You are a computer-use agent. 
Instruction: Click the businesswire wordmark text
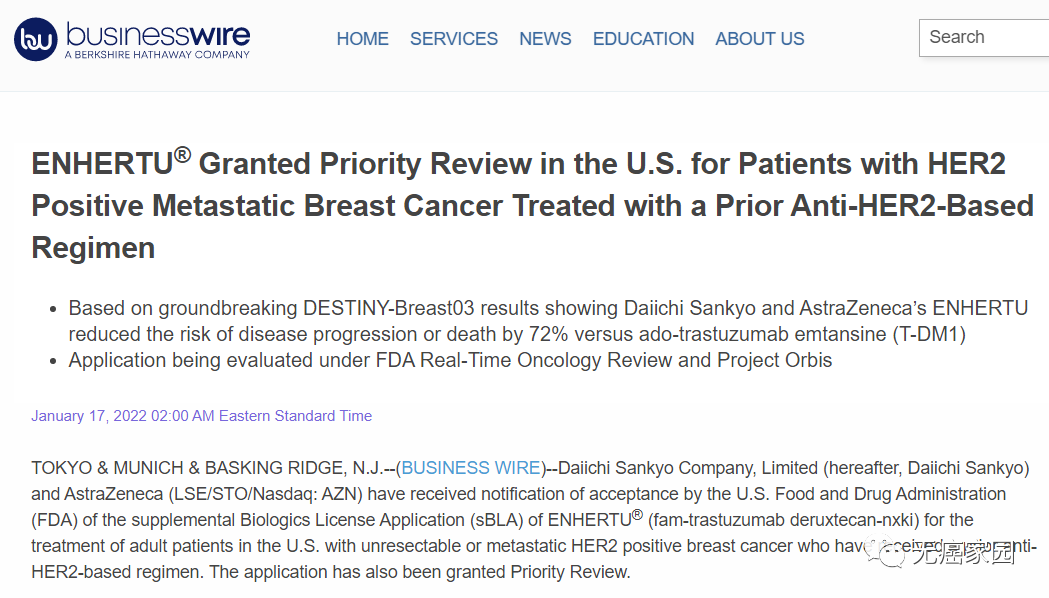158,34
